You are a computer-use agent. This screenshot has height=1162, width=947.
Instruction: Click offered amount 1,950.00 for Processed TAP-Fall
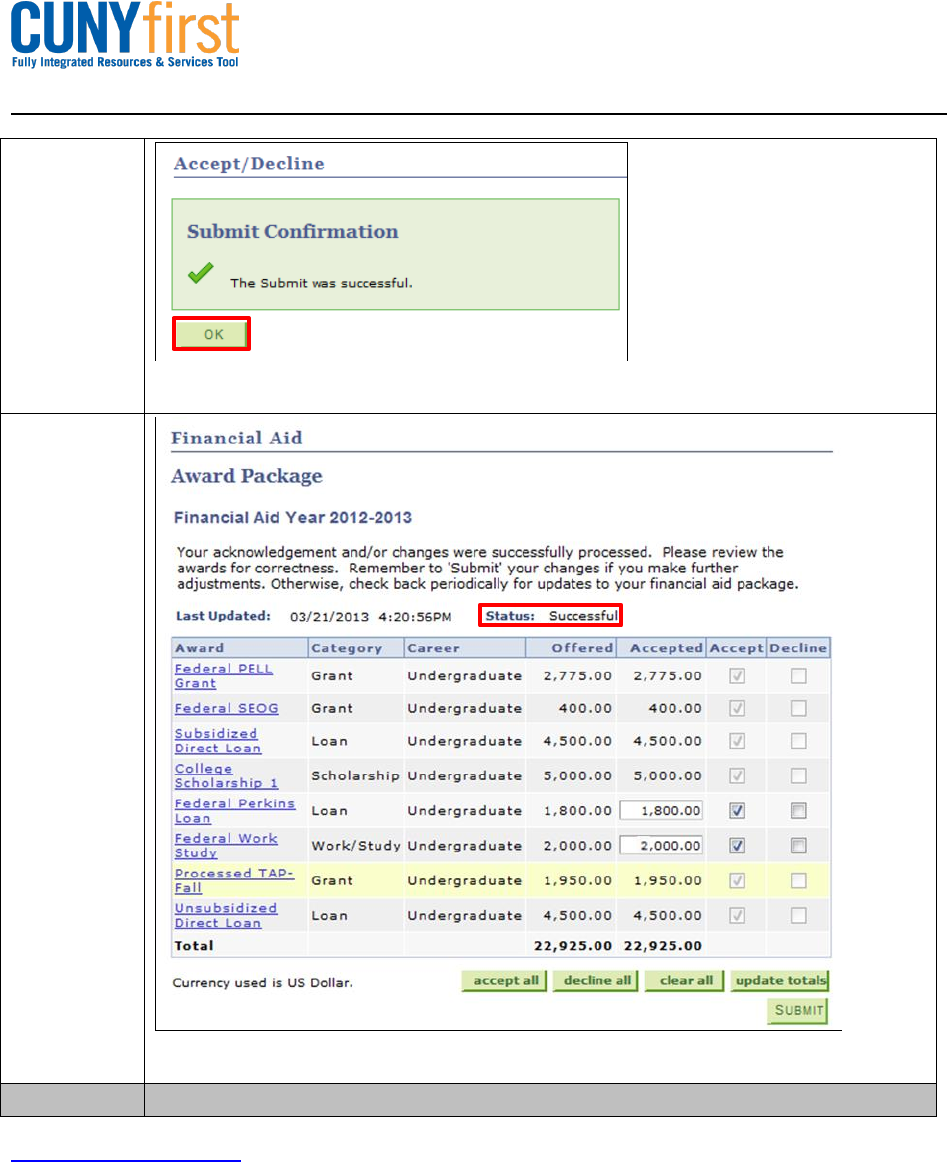(x=578, y=880)
